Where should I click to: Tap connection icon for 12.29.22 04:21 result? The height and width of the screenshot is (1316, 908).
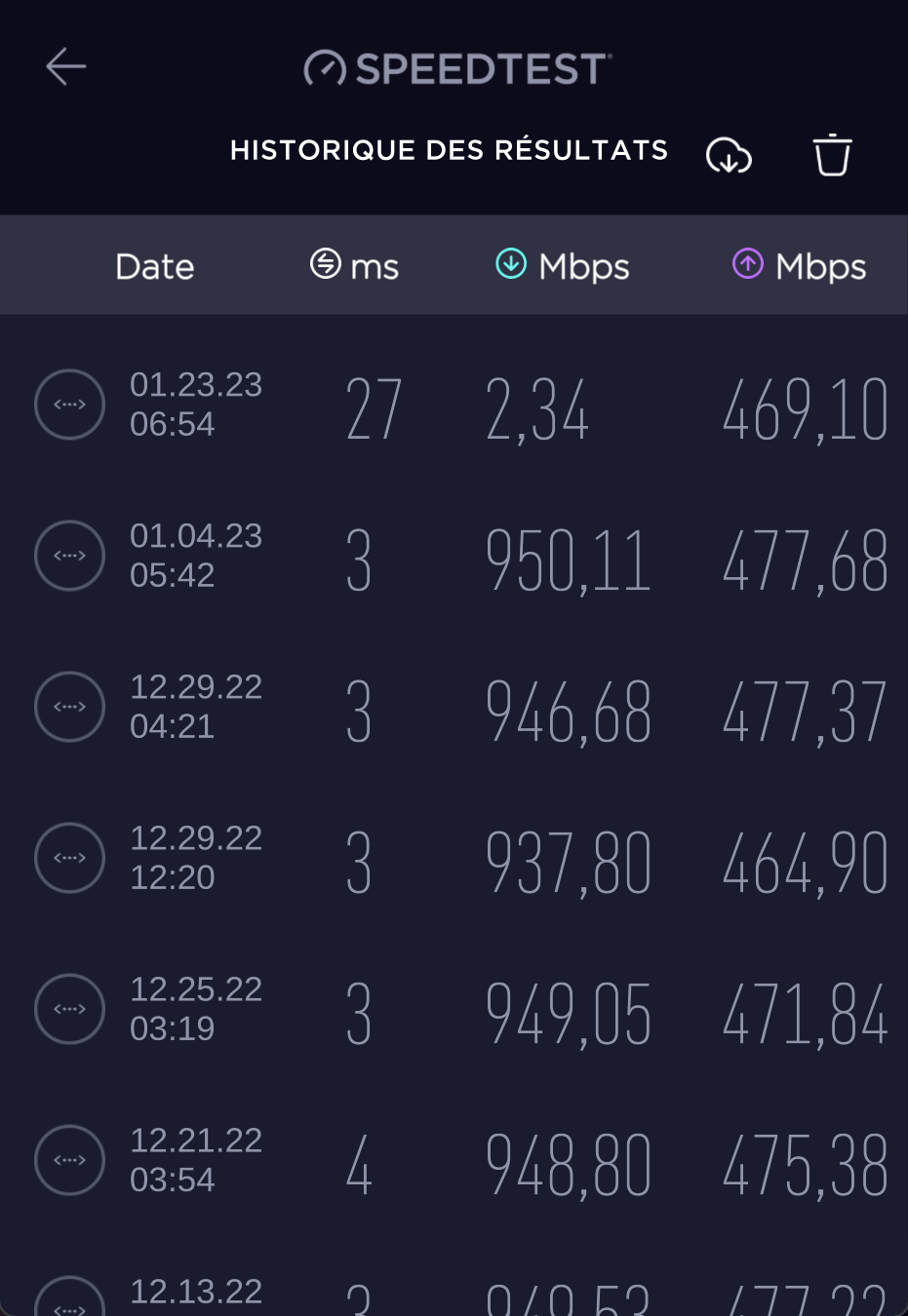click(69, 707)
